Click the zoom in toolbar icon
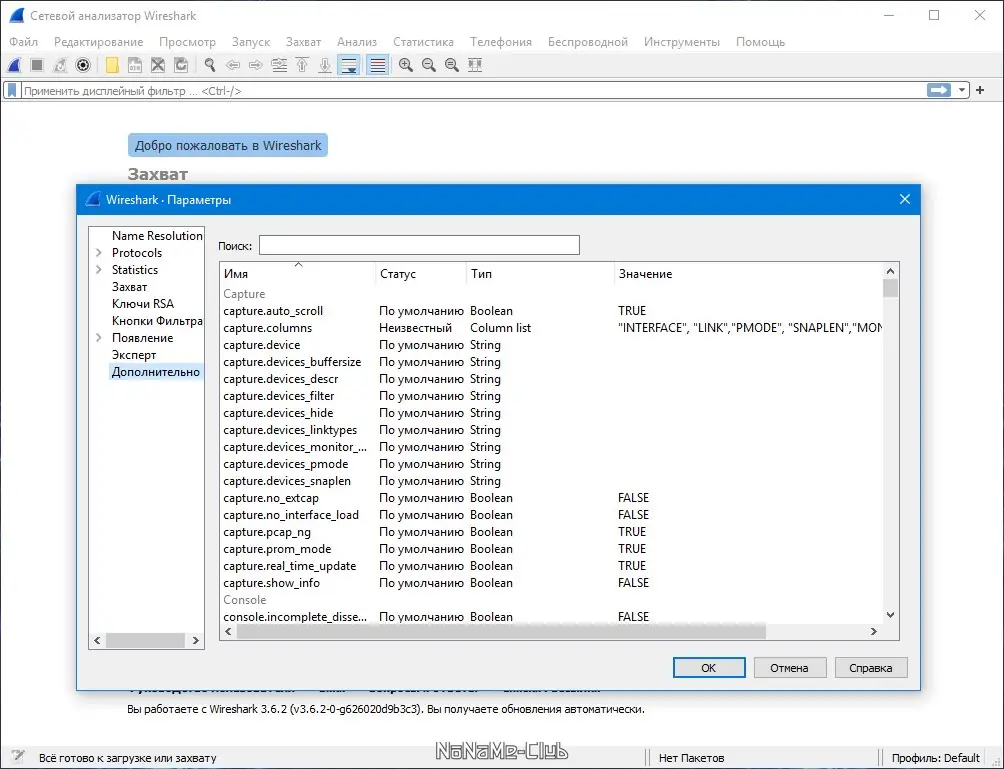 [406, 65]
